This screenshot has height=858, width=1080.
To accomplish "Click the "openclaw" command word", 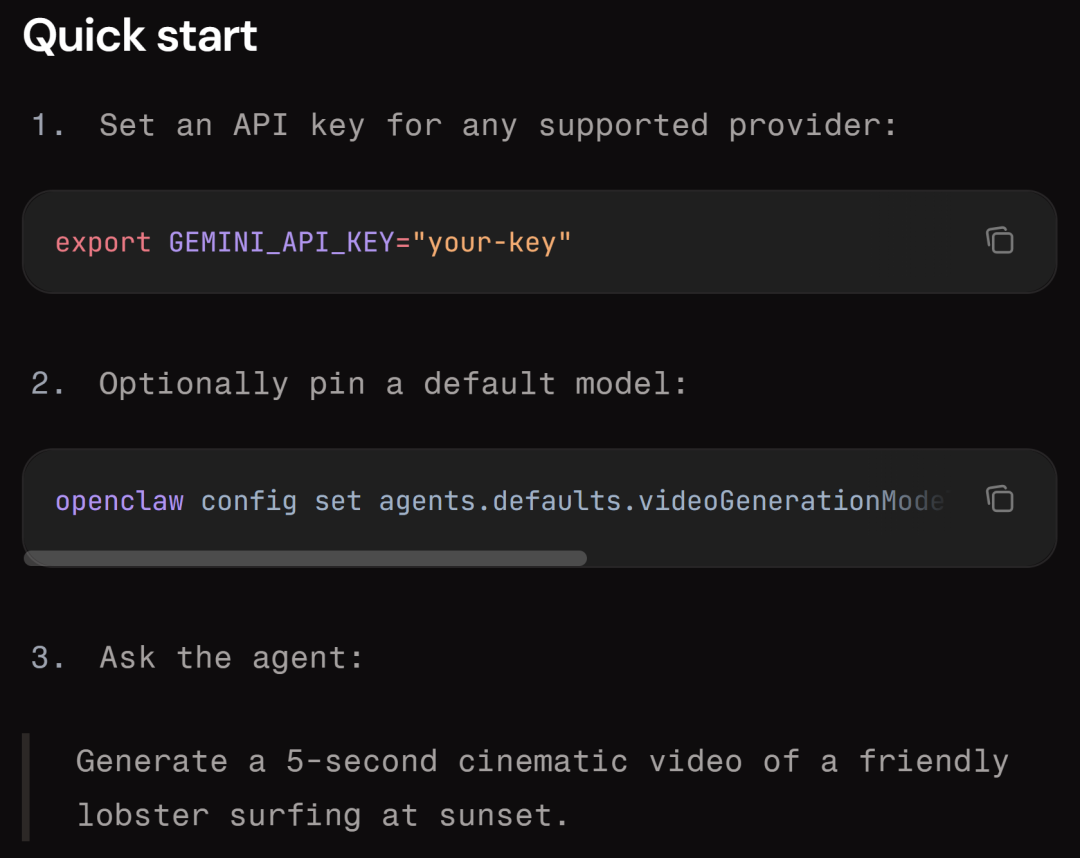I will point(119,501).
